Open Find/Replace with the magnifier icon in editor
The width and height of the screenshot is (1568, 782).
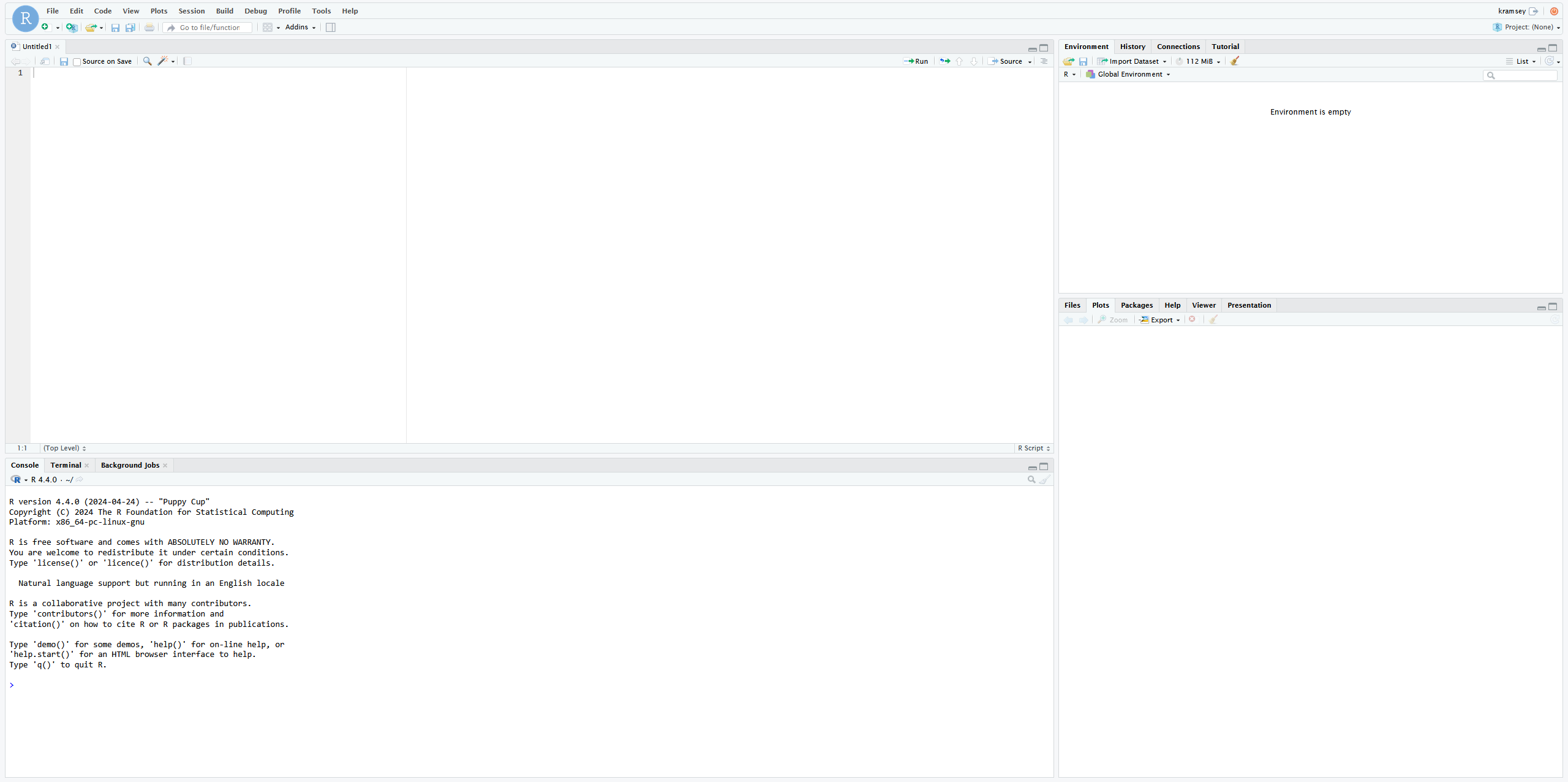coord(147,61)
